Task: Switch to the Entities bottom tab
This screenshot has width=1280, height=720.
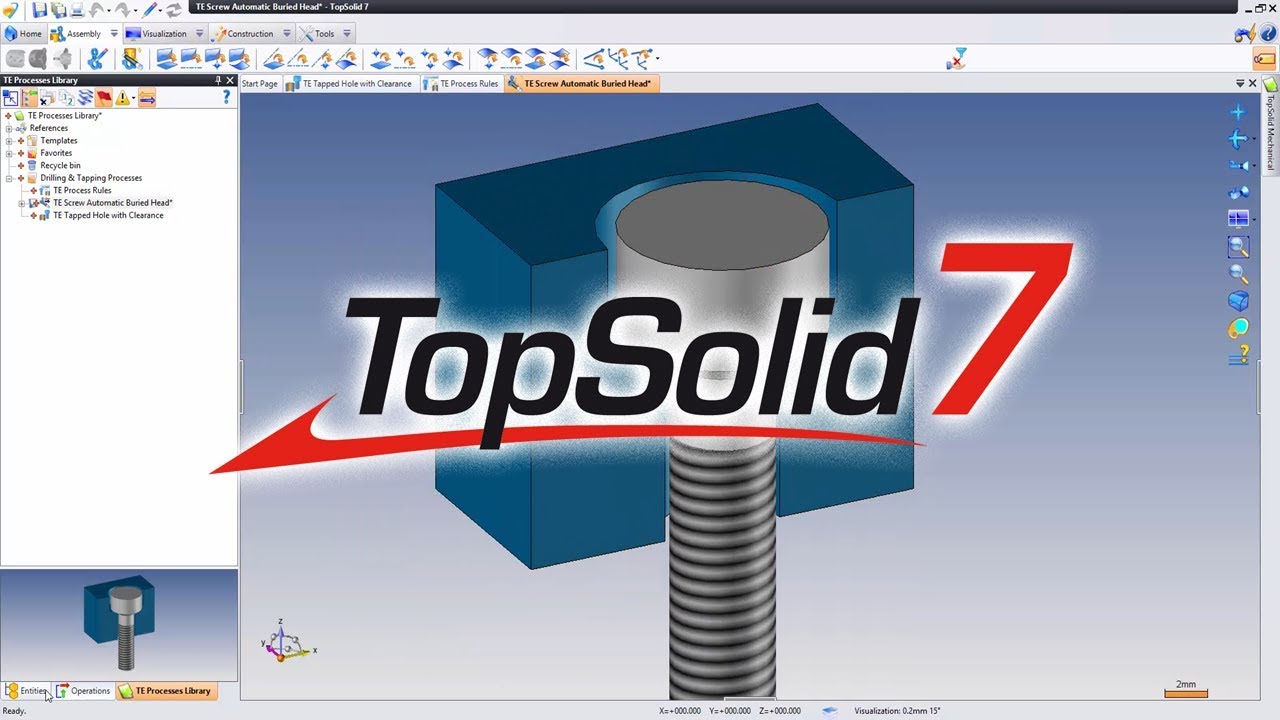Action: tap(27, 691)
